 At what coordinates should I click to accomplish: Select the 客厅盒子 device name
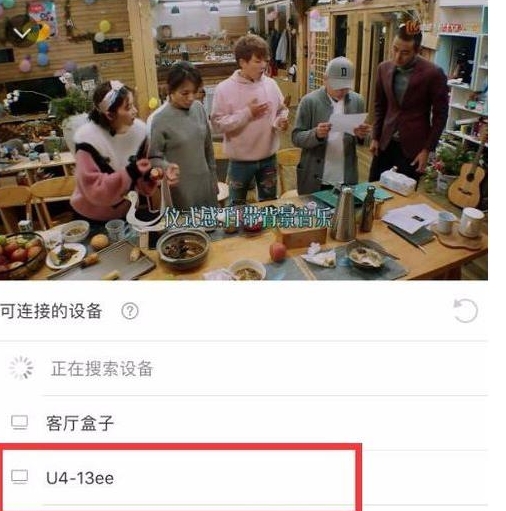click(80, 423)
